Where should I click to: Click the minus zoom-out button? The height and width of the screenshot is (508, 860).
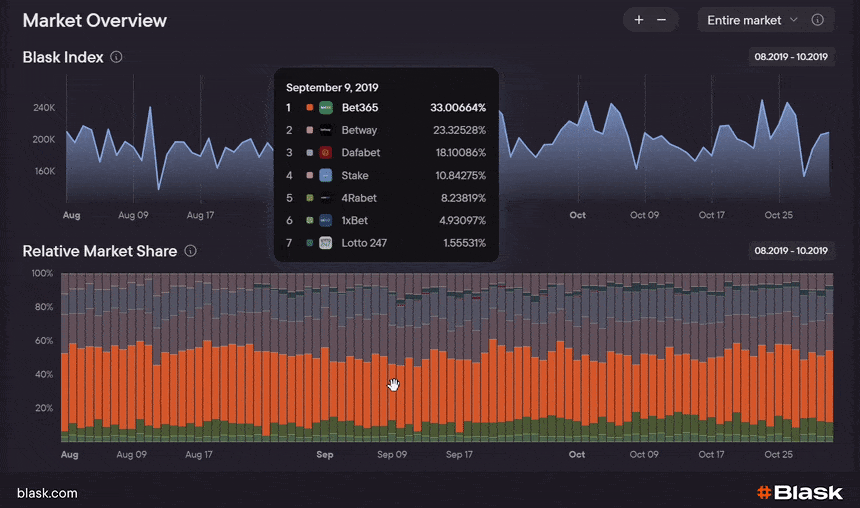(661, 20)
